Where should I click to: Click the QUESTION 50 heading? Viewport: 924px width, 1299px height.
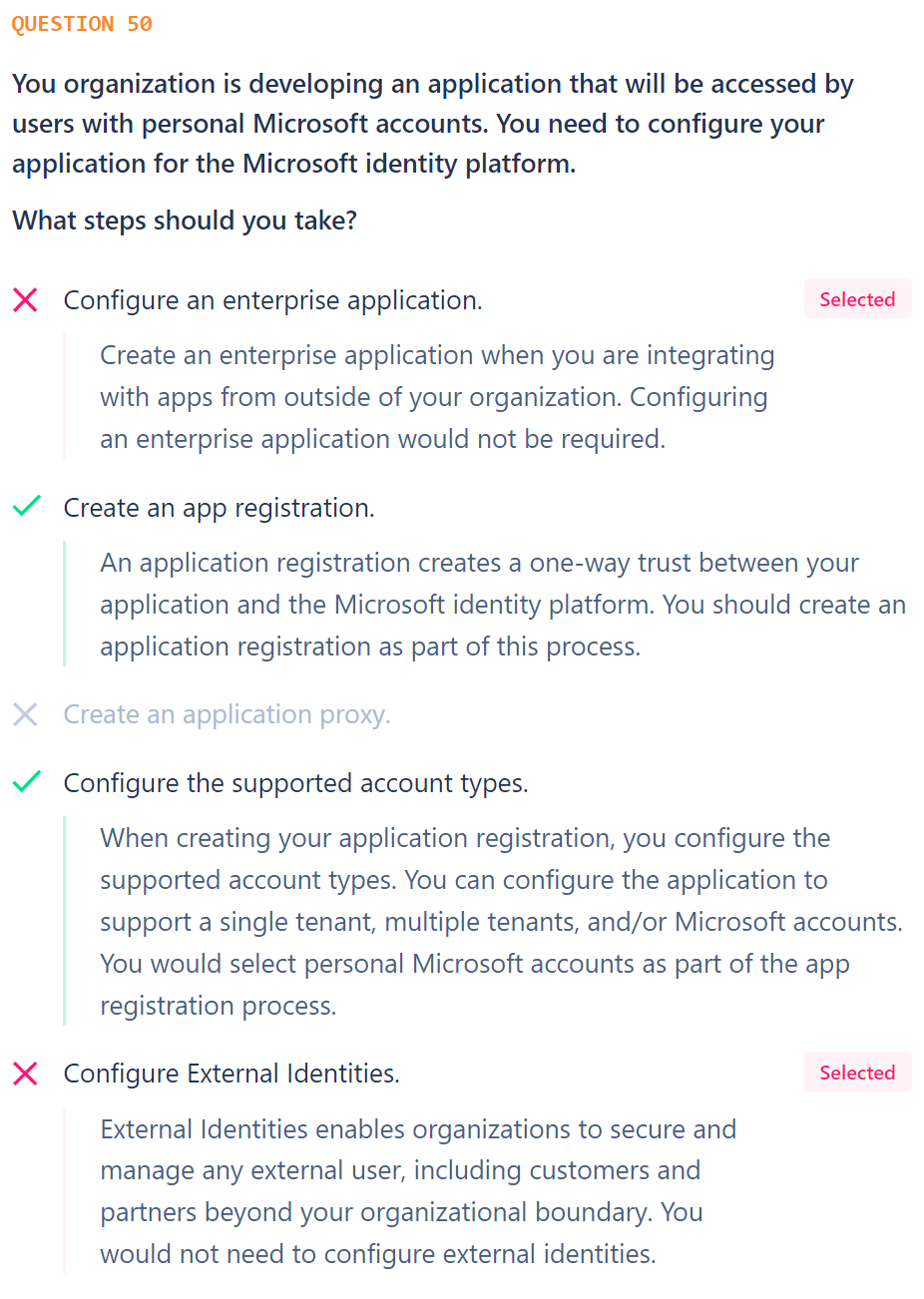[x=82, y=24]
